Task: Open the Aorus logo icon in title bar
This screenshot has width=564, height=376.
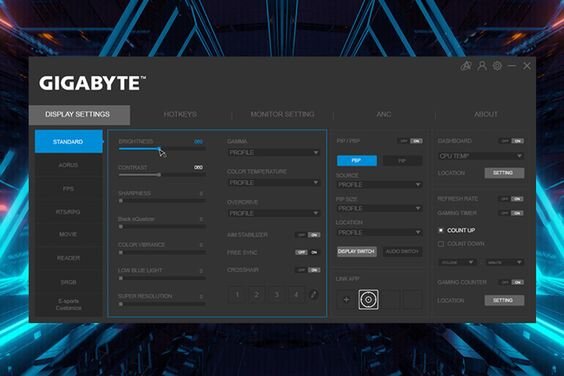Action: click(x=466, y=66)
